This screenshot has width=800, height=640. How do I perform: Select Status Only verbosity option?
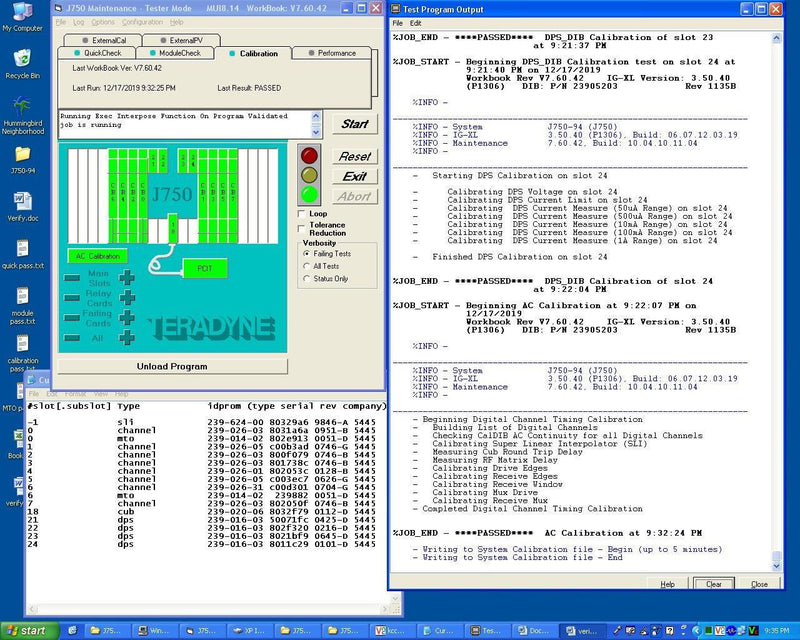pos(306,279)
